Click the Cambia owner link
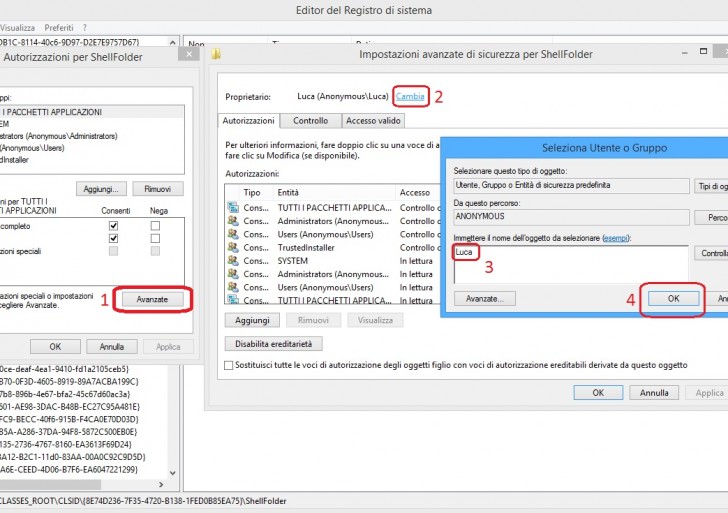 click(x=410, y=97)
